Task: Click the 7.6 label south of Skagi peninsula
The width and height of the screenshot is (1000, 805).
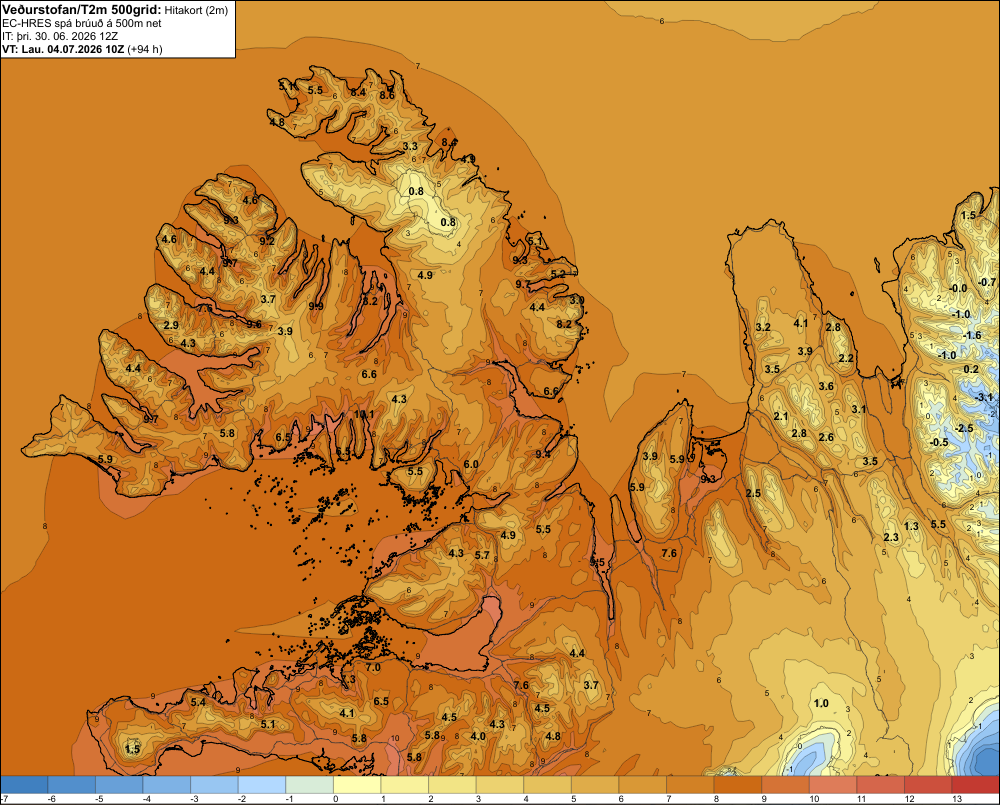Action: pyautogui.click(x=669, y=553)
